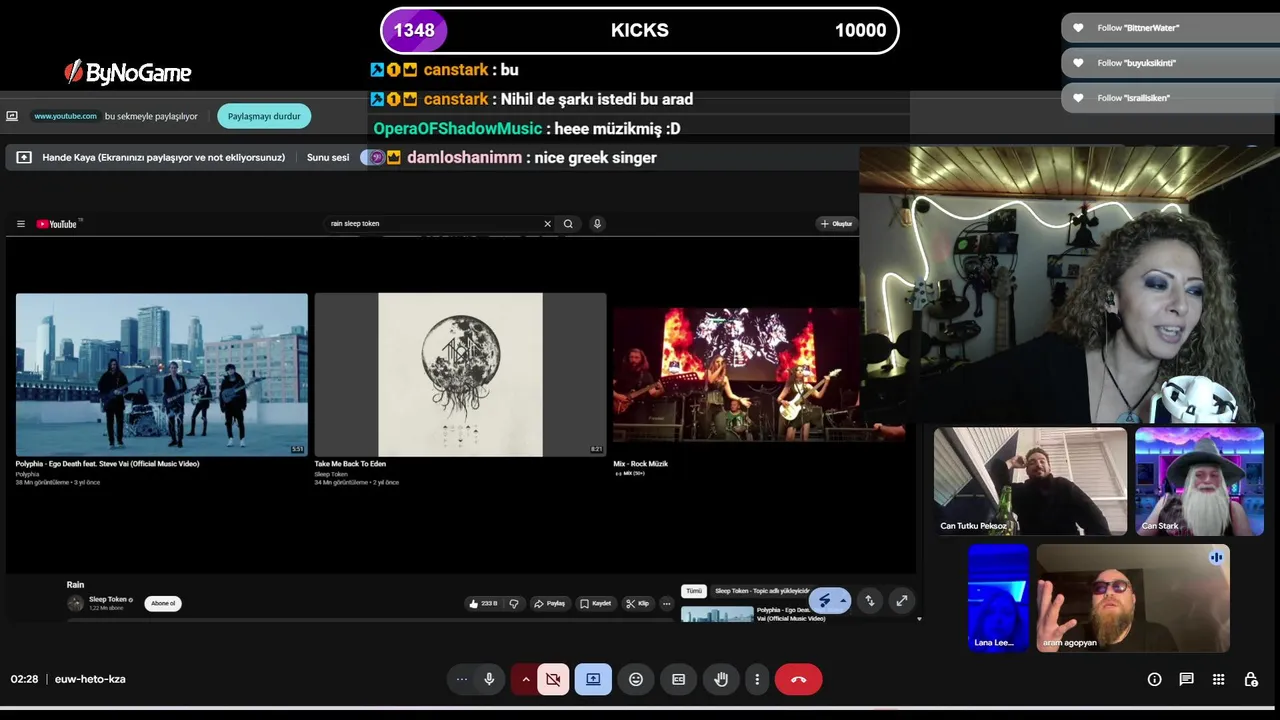Open the YouTube hamburger guide menu
Screen dimensions: 1280x720
click(x=20, y=224)
